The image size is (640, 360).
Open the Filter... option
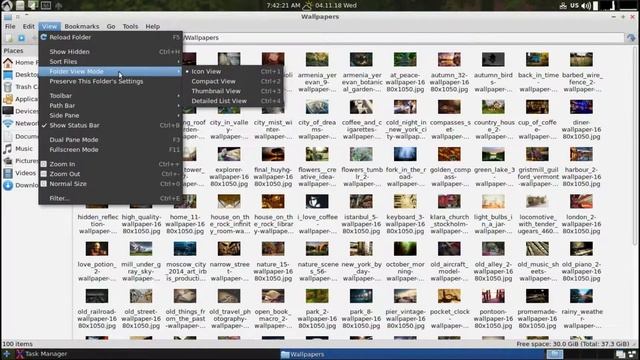(x=110, y=198)
